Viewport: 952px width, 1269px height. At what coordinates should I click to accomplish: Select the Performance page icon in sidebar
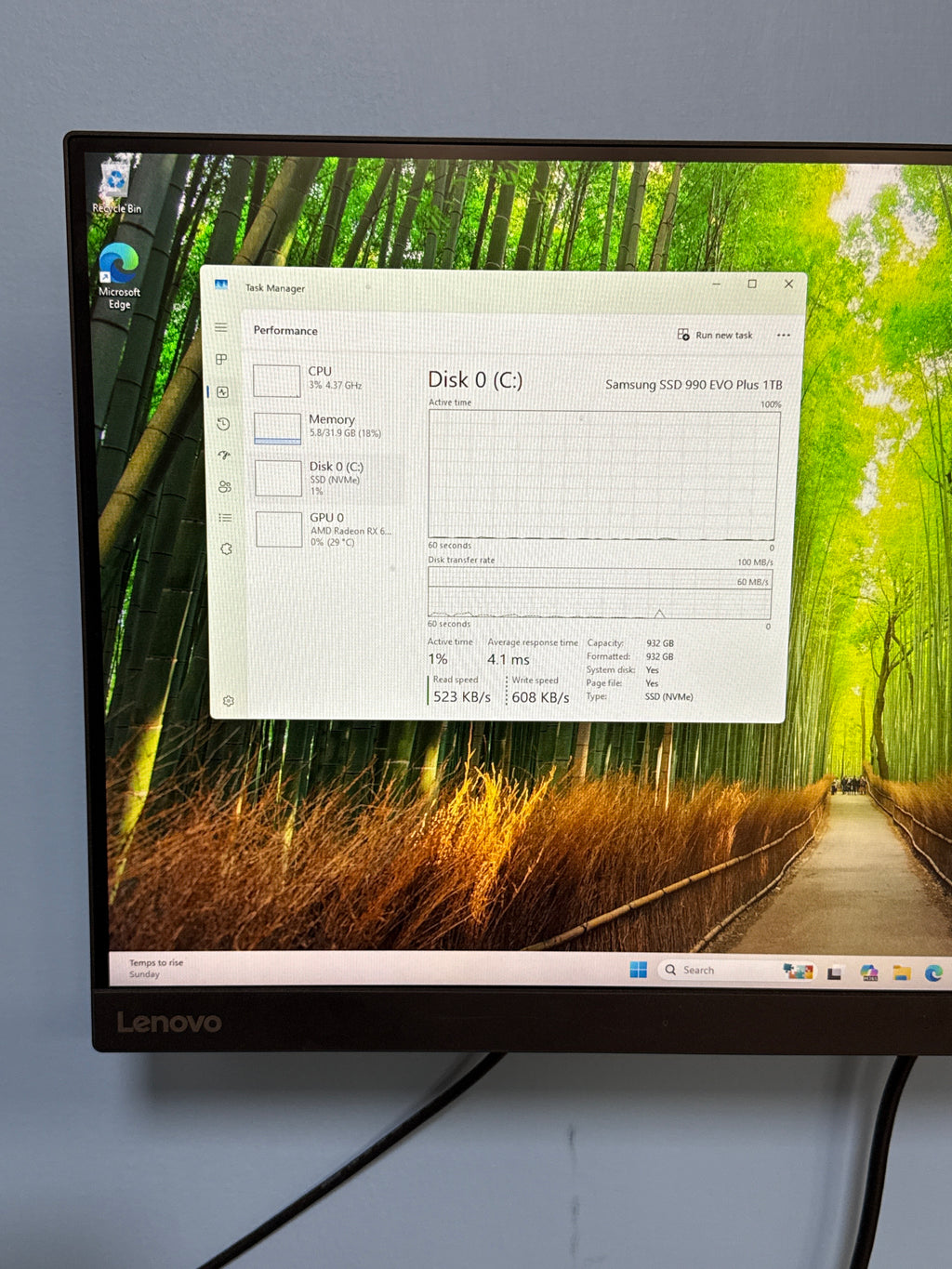(x=222, y=391)
